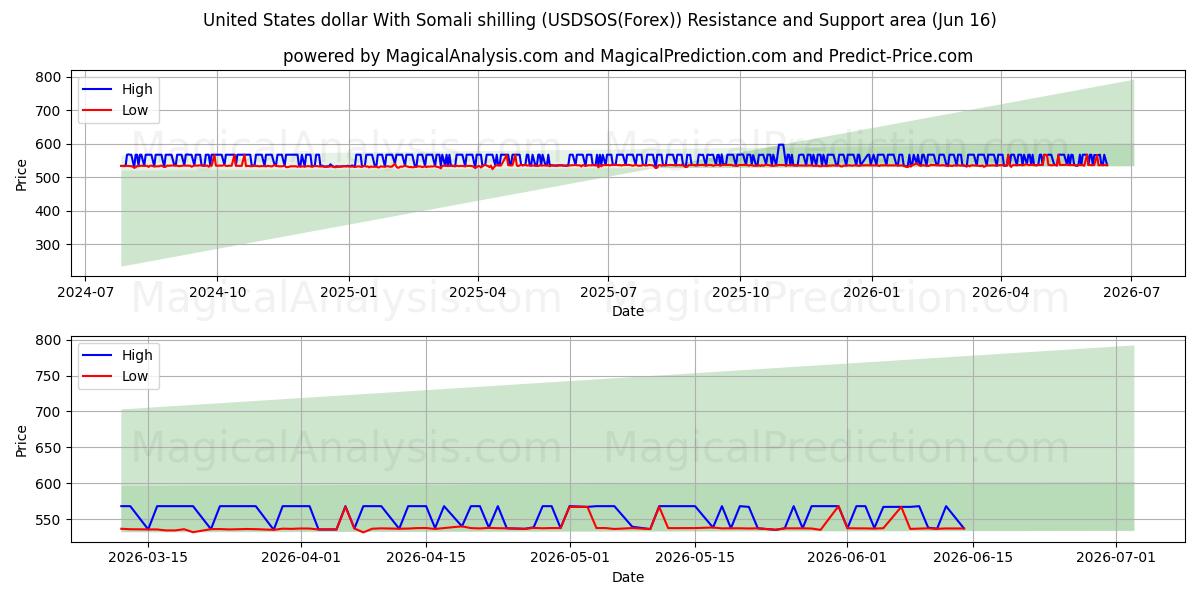Image resolution: width=1200 pixels, height=600 pixels.
Task: Click 'Low' in the top chart legend
Action: pyautogui.click(x=135, y=110)
